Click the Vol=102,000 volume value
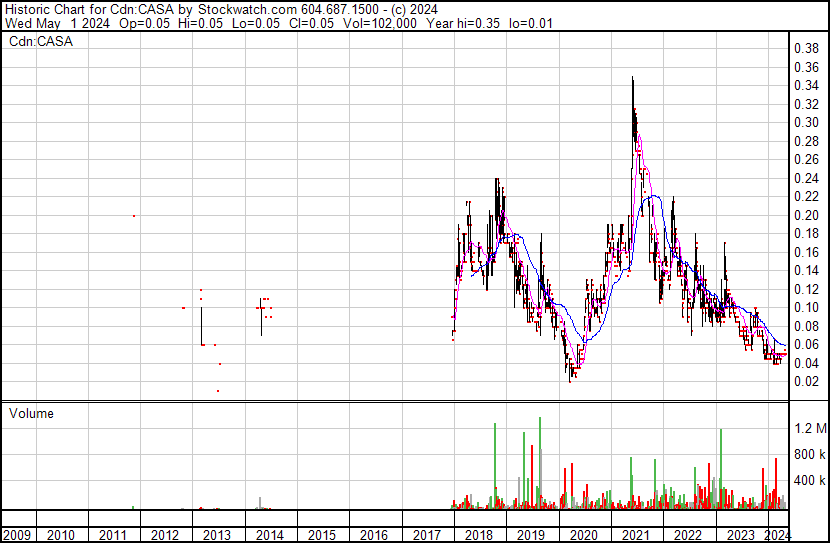The height and width of the screenshot is (543, 830). coord(380,23)
